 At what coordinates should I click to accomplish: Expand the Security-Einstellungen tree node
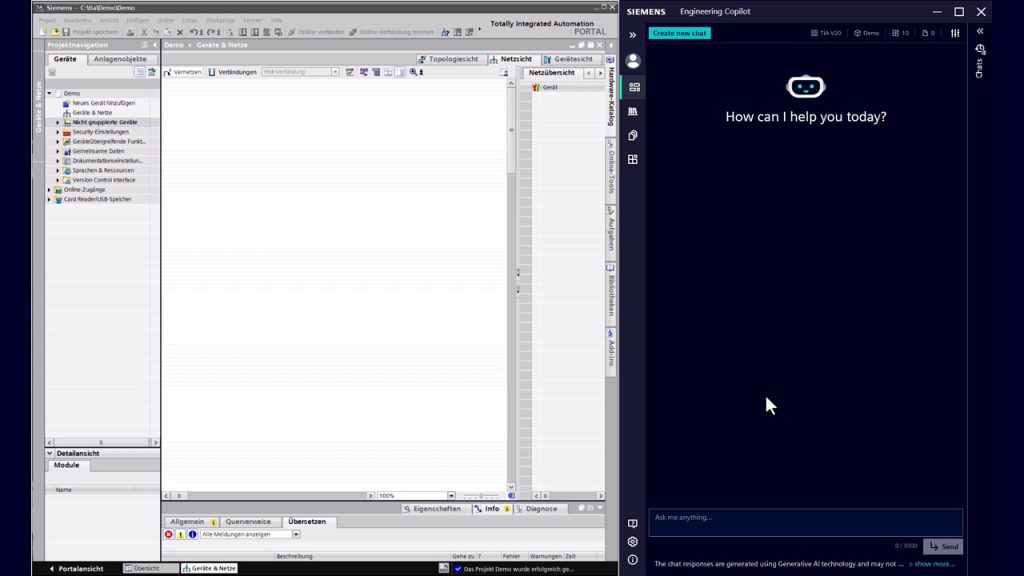(57, 132)
